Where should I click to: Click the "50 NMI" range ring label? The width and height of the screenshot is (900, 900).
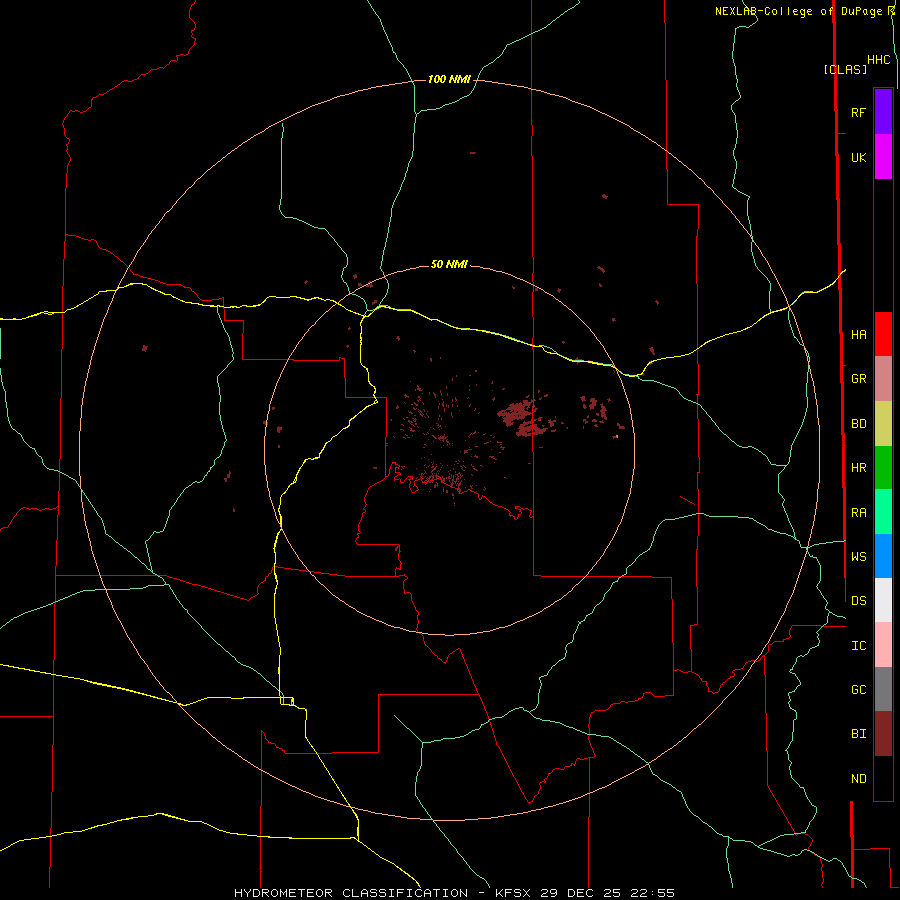(449, 264)
